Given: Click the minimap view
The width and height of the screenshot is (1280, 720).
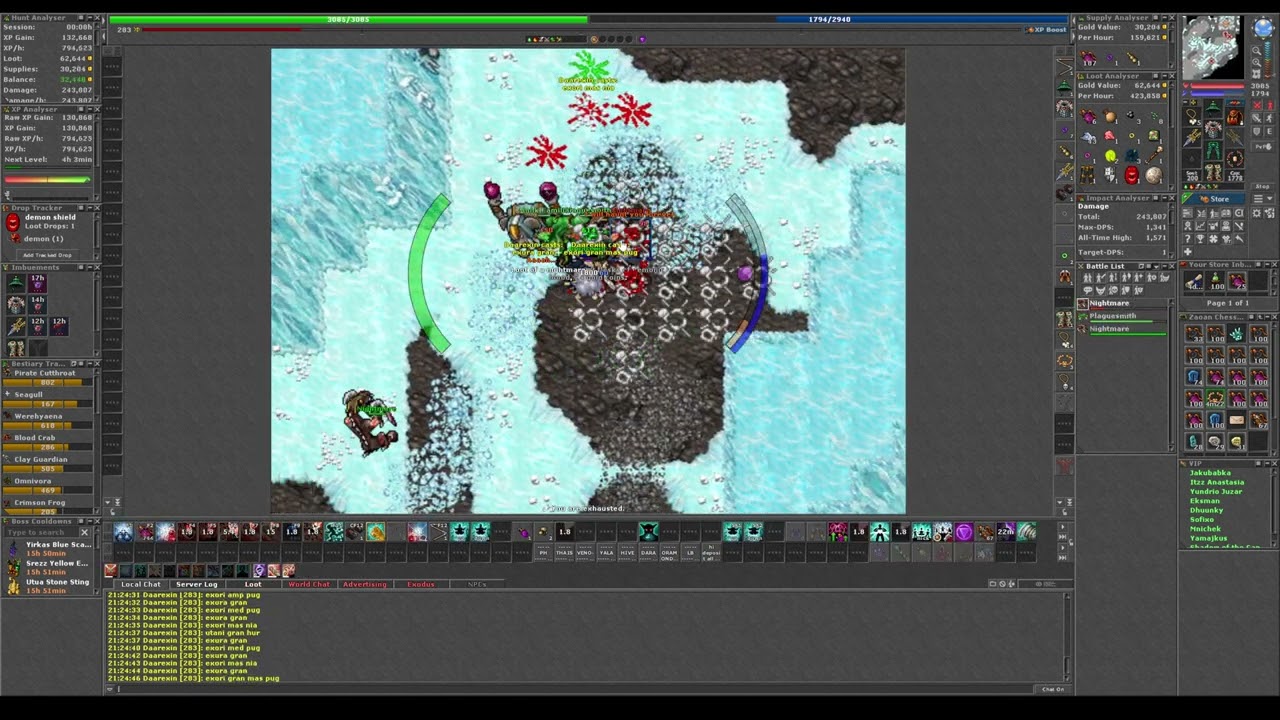Looking at the screenshot, I should (1212, 46).
